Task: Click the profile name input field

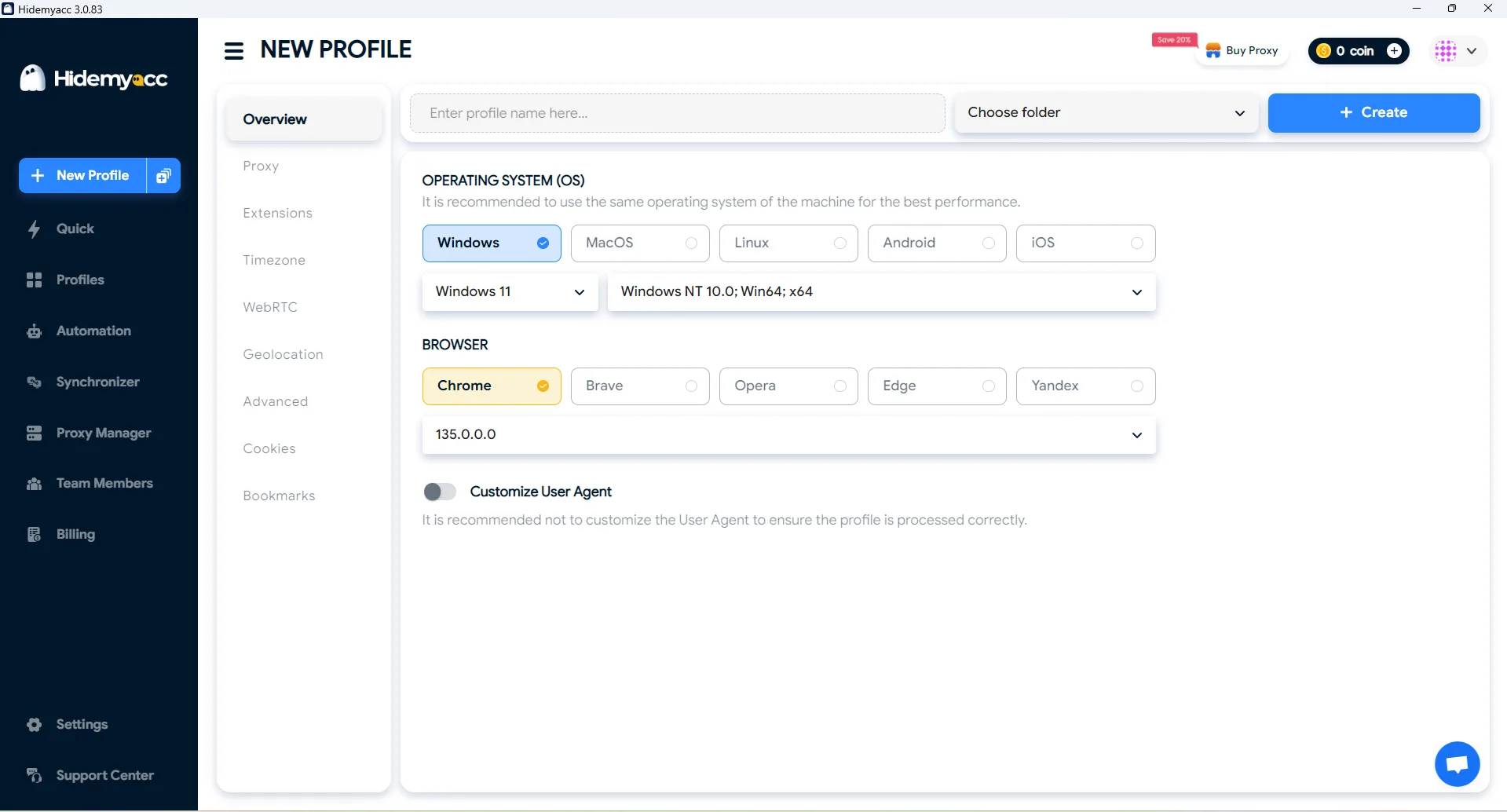Action: 677,112
